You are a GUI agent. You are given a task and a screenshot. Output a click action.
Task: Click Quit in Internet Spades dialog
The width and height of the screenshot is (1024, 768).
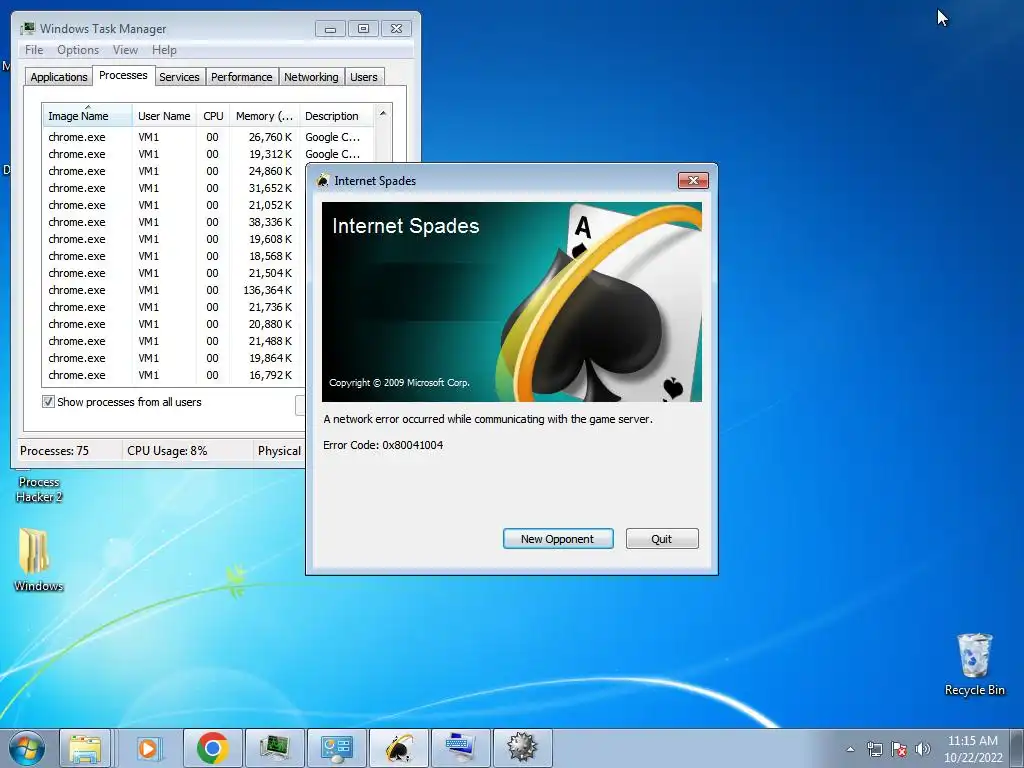(662, 539)
